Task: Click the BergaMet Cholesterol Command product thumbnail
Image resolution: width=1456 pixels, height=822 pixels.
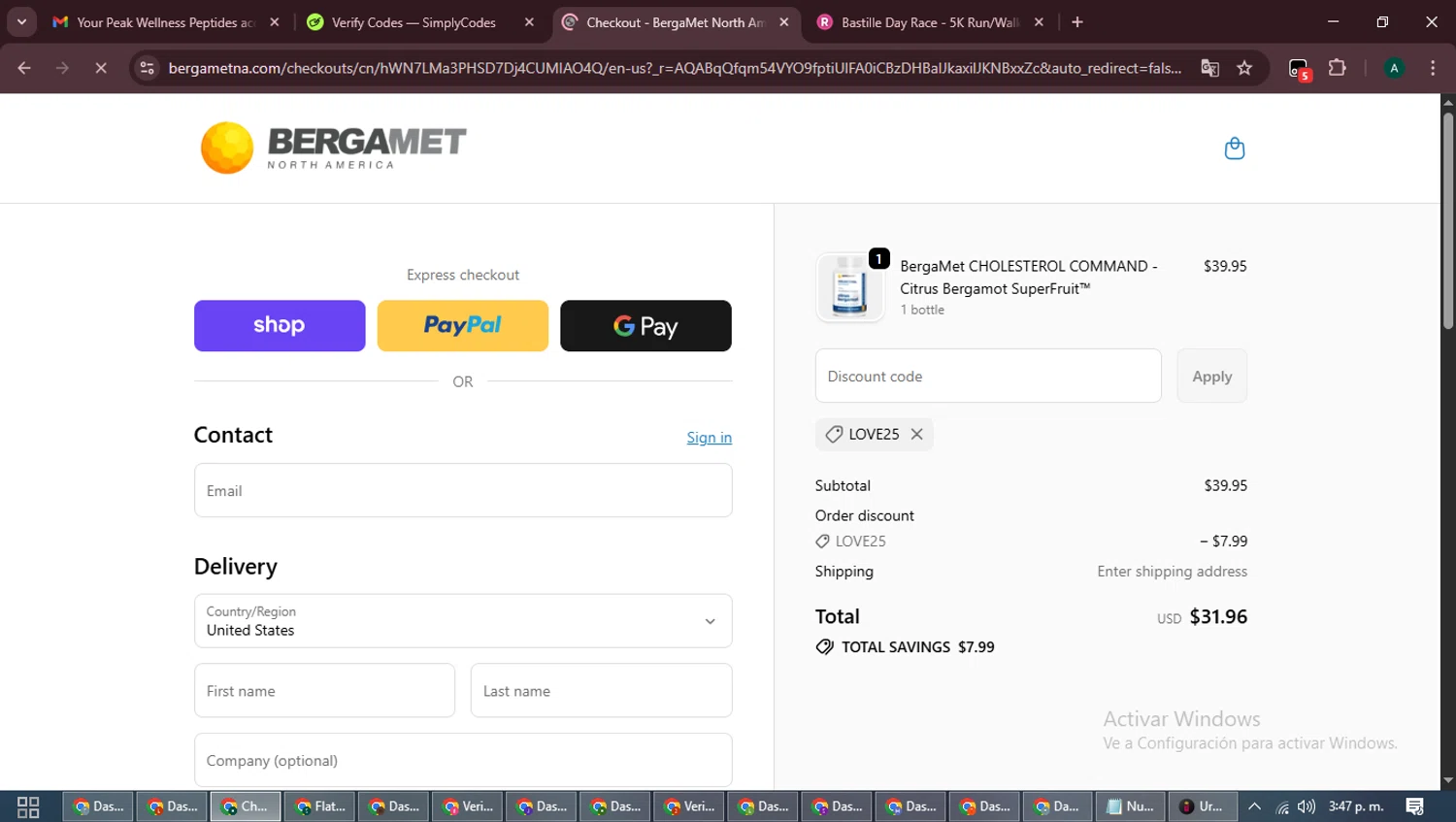Action: [x=849, y=287]
